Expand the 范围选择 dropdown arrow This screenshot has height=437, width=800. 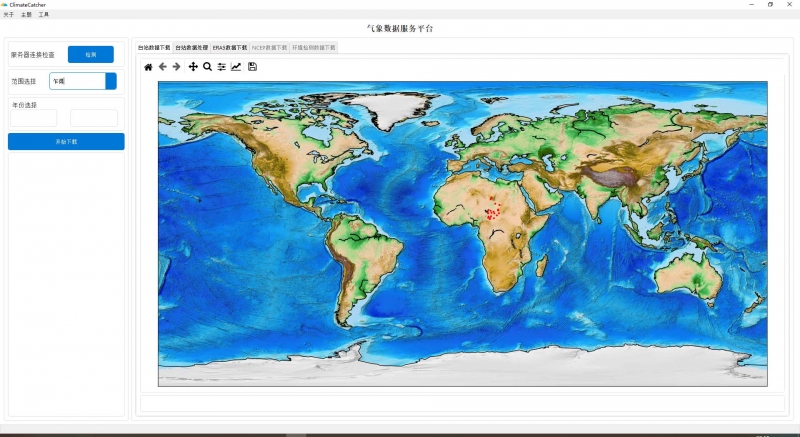click(111, 81)
